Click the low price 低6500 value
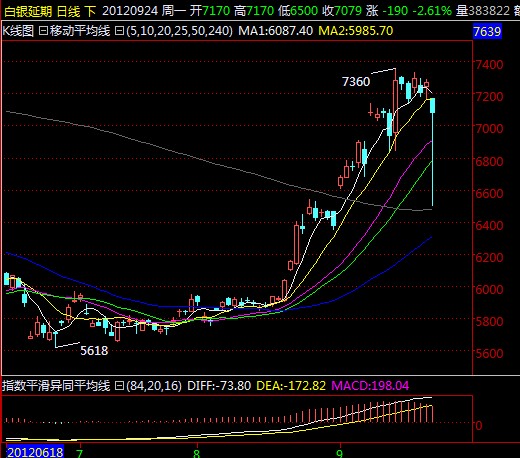The image size is (520, 458). (x=298, y=11)
